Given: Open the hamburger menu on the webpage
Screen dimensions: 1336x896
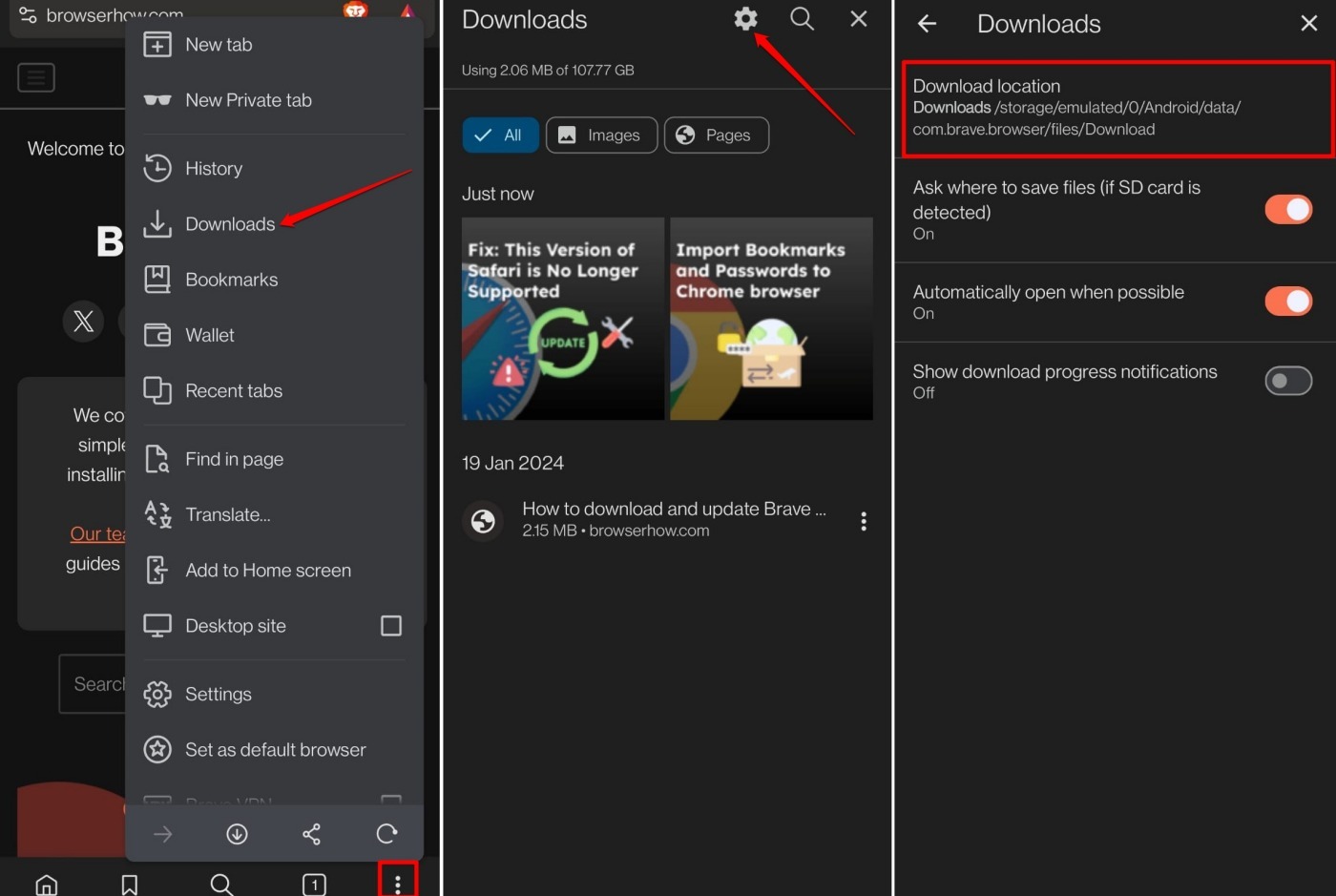Looking at the screenshot, I should tap(36, 77).
